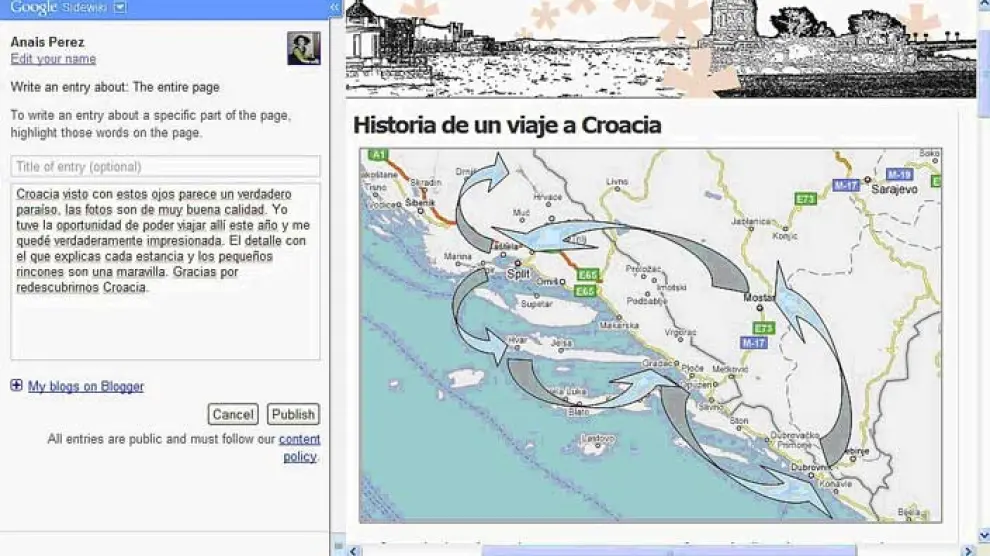Click the horizontal scrollbar thumb

(670, 549)
